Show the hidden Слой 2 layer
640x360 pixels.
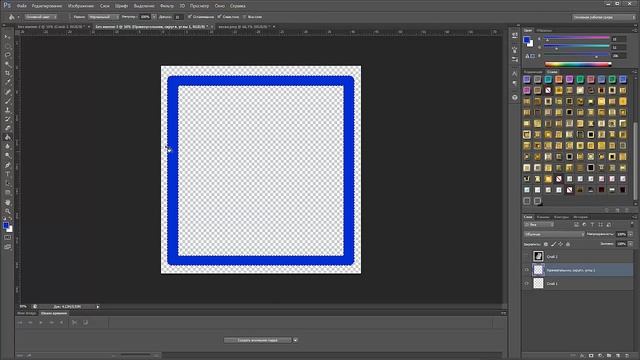527,256
